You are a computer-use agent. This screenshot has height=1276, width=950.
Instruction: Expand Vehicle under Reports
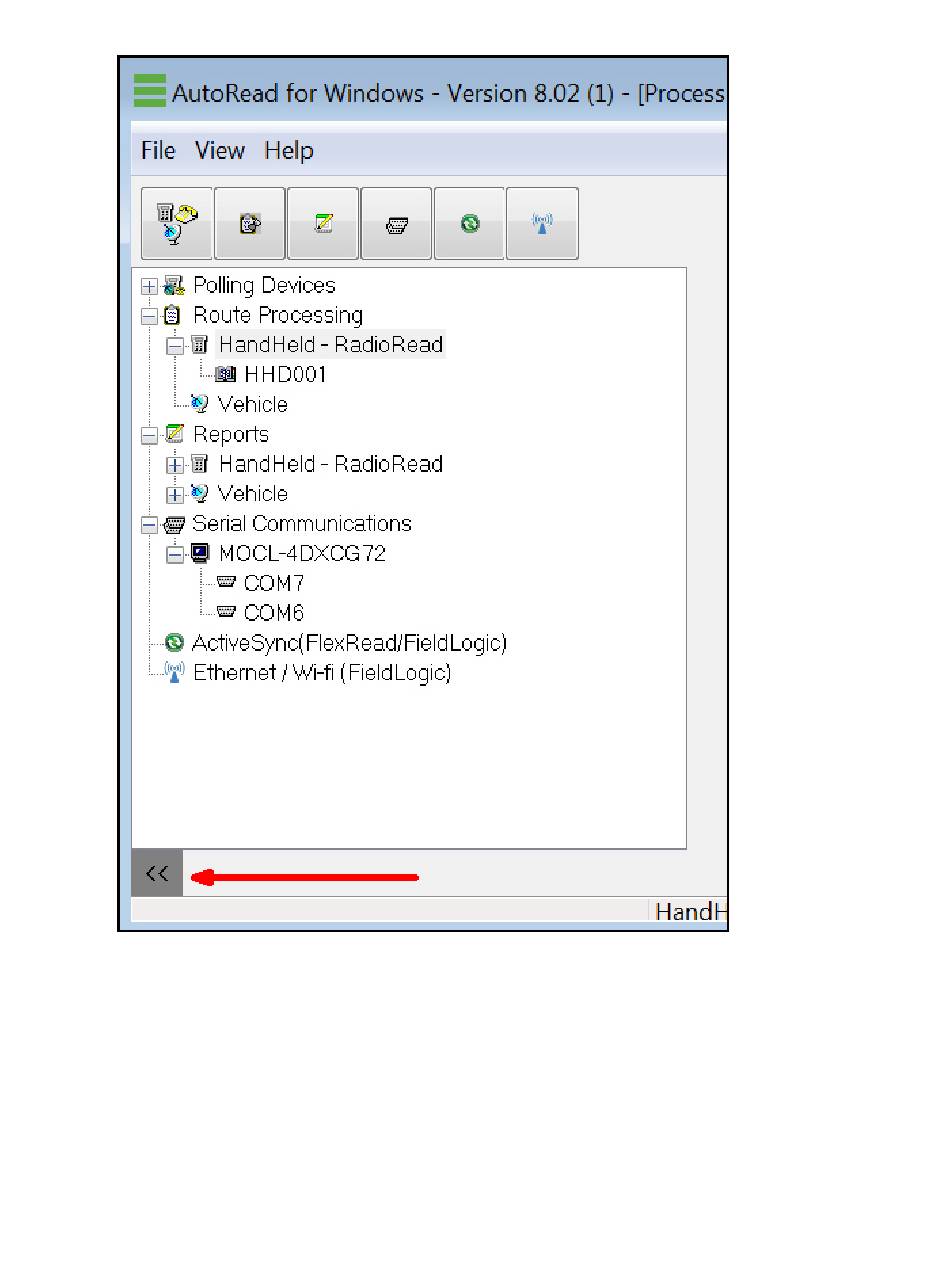click(x=175, y=495)
